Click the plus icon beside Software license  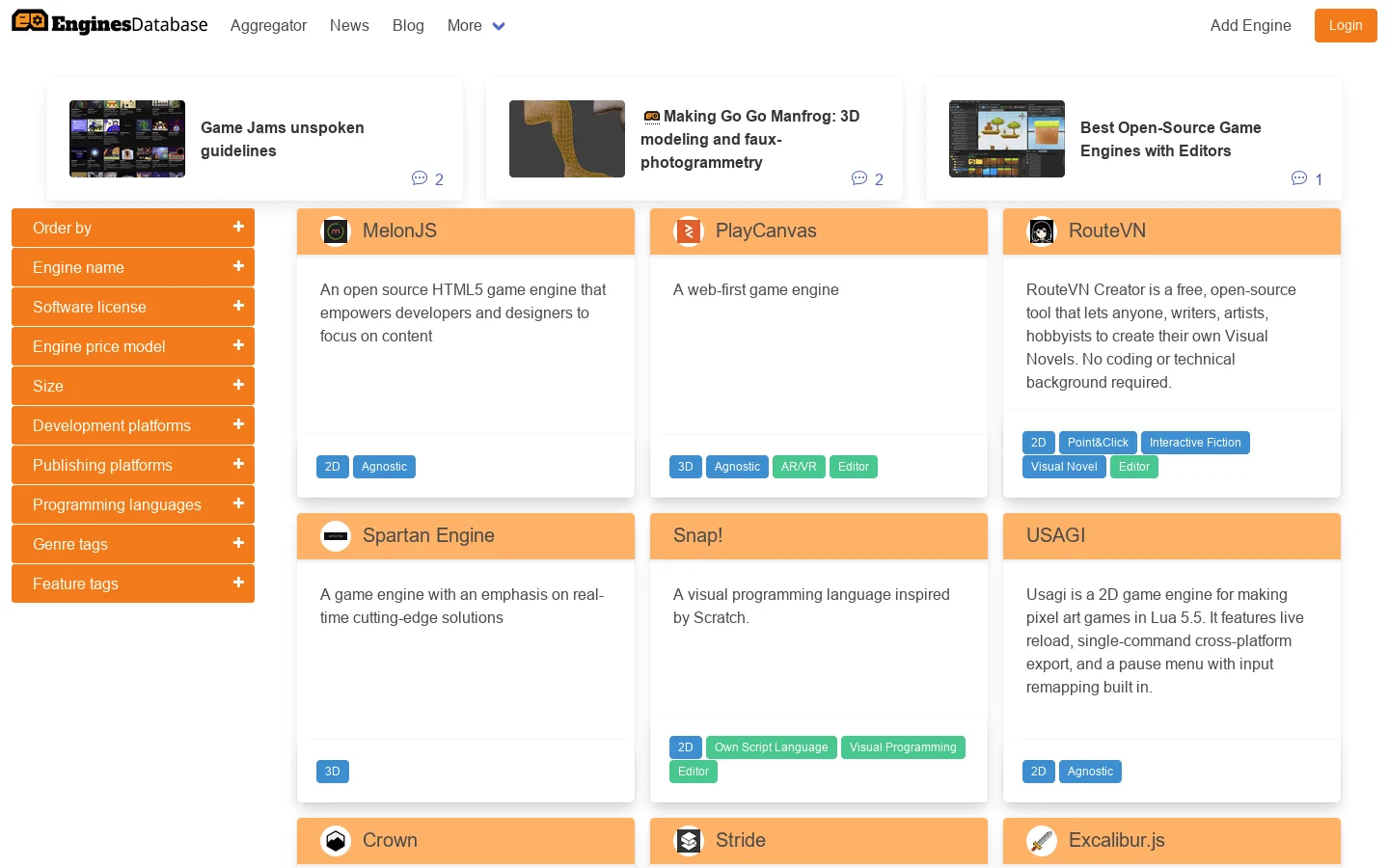(x=238, y=306)
